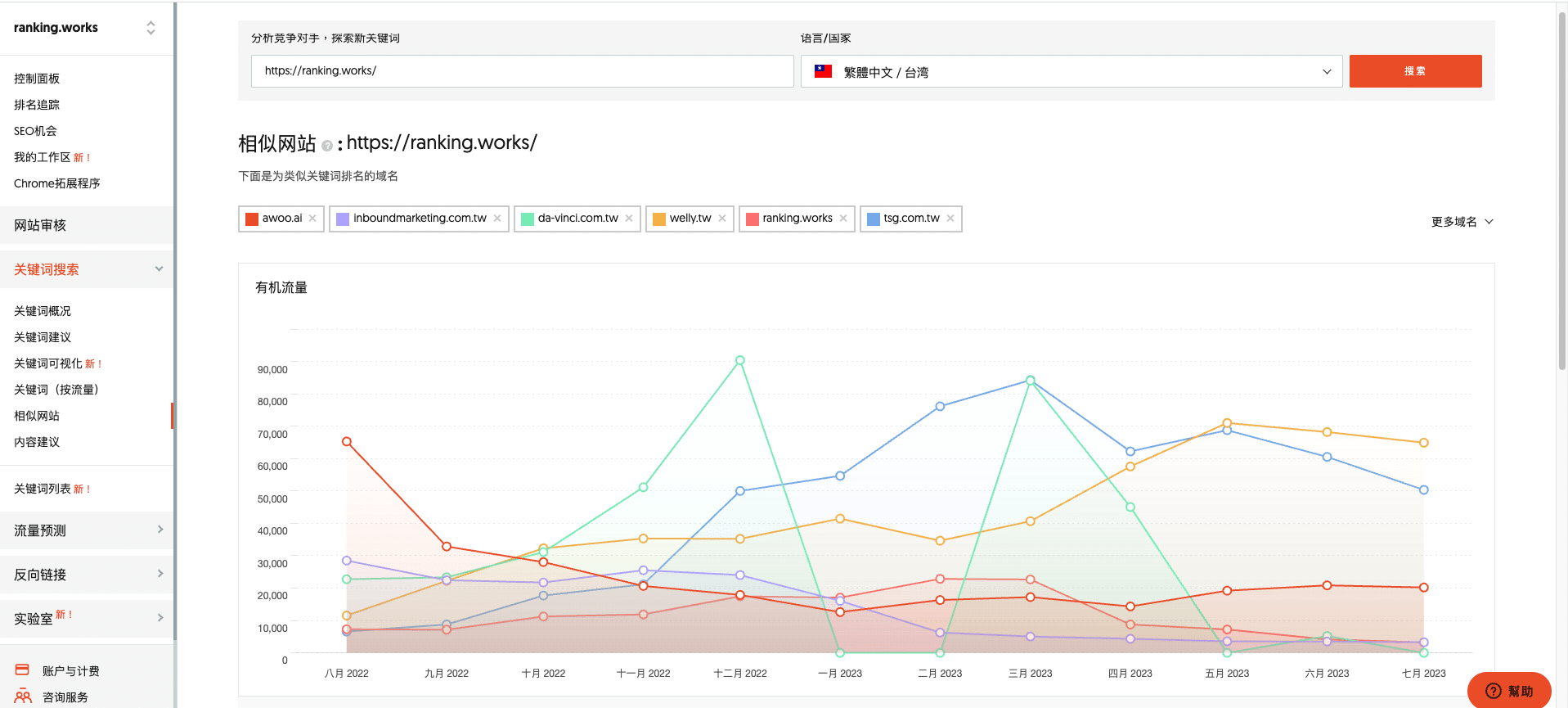Open the 语言/国家 dropdown
This screenshot has width=1568, height=708.
(1072, 72)
